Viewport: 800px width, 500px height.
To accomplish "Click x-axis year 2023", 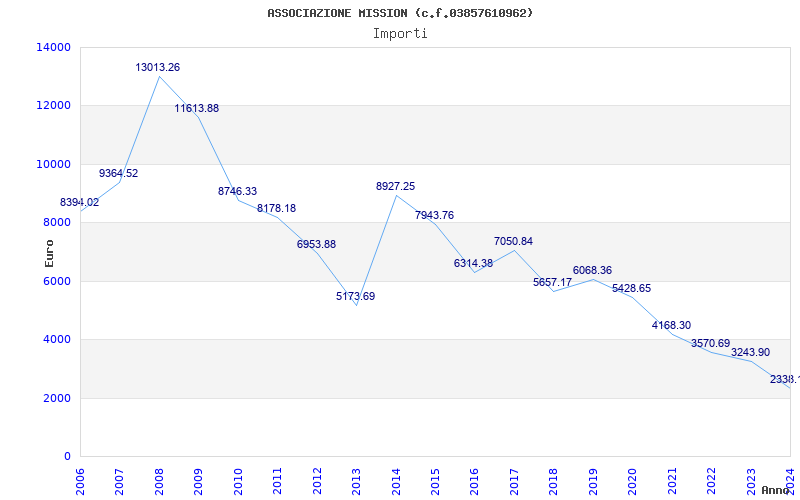I will (x=751, y=481).
